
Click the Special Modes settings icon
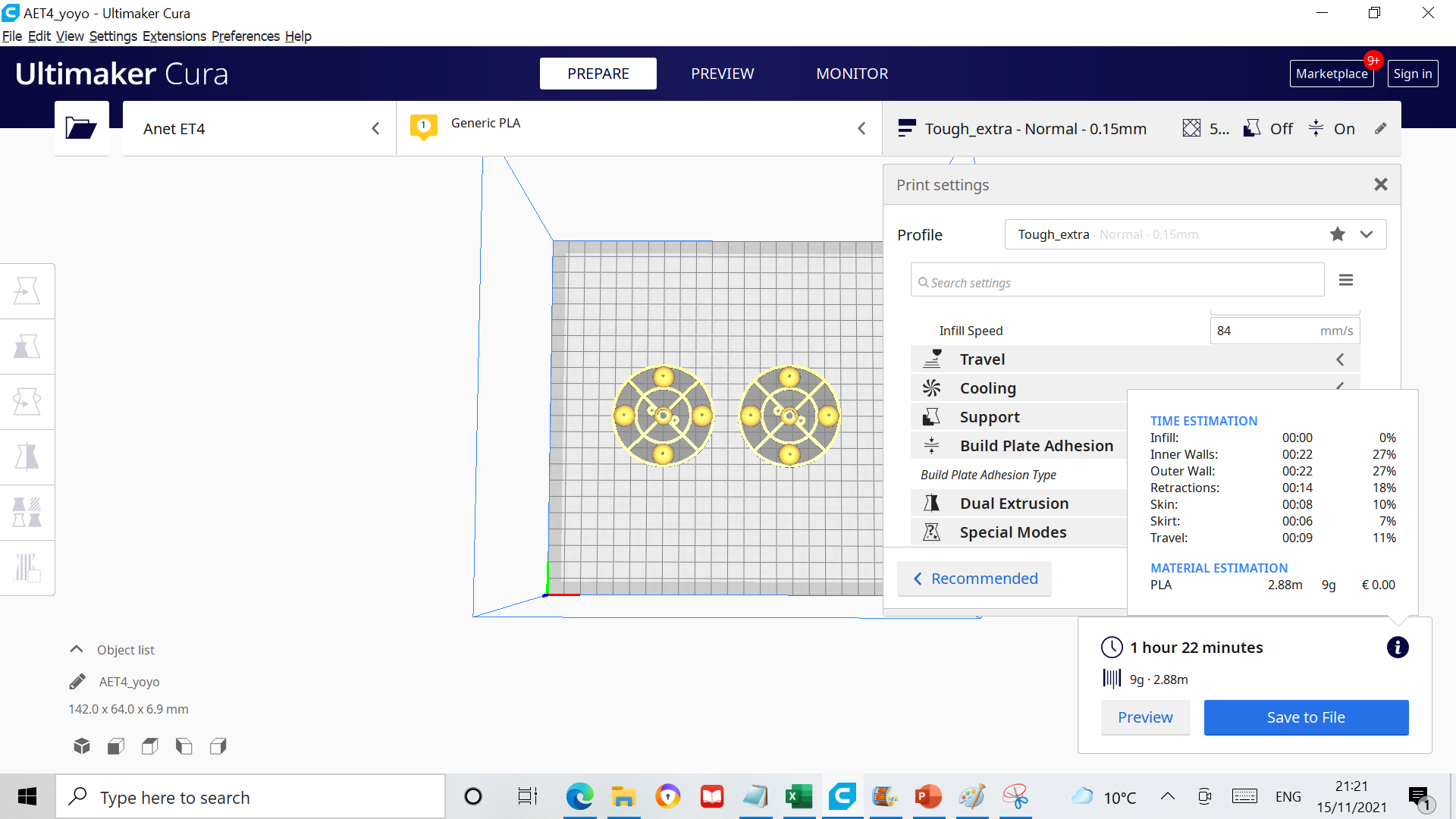coord(931,531)
